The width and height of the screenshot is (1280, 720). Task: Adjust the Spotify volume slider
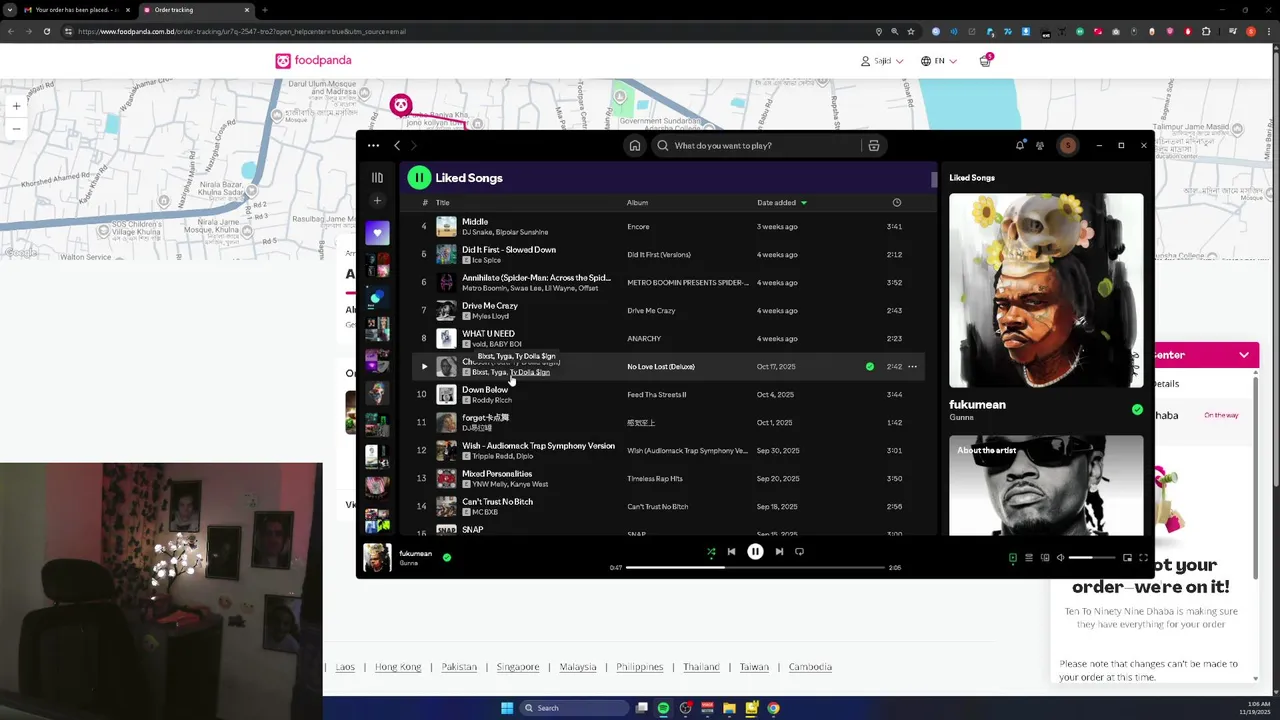[1092, 558]
